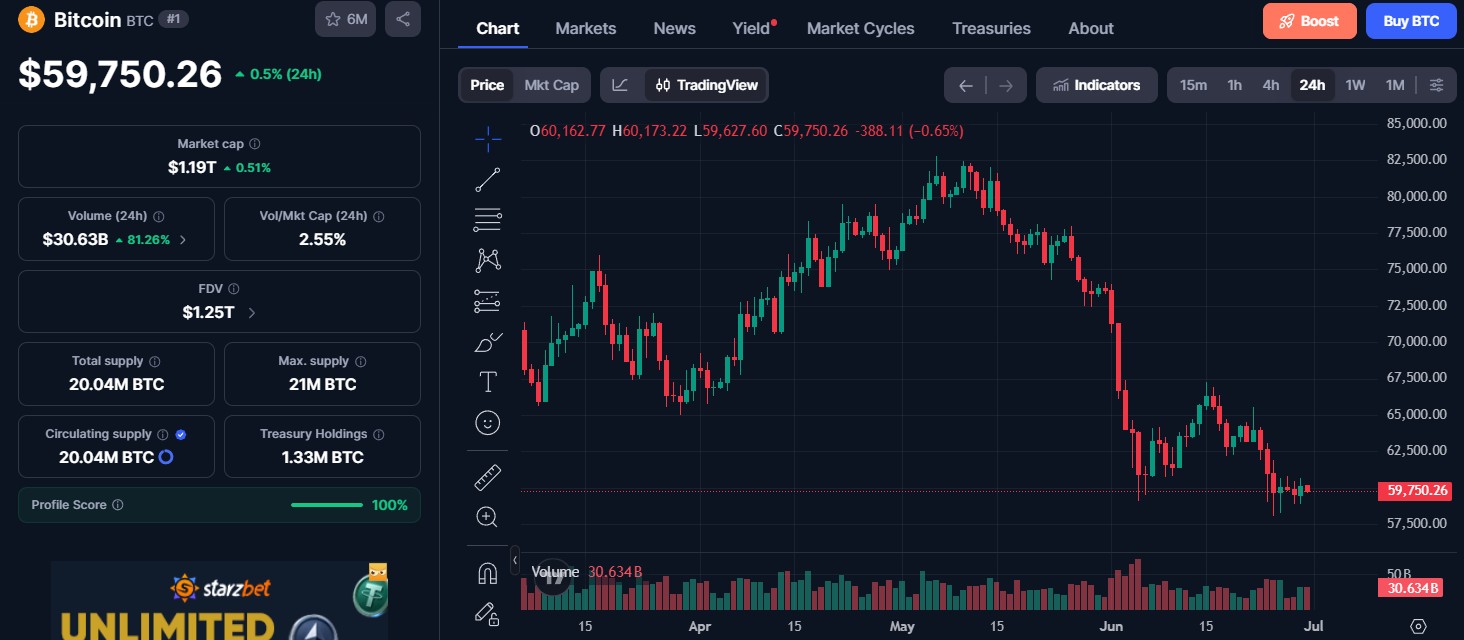Open chart settings gear at bottom right

1418,626
